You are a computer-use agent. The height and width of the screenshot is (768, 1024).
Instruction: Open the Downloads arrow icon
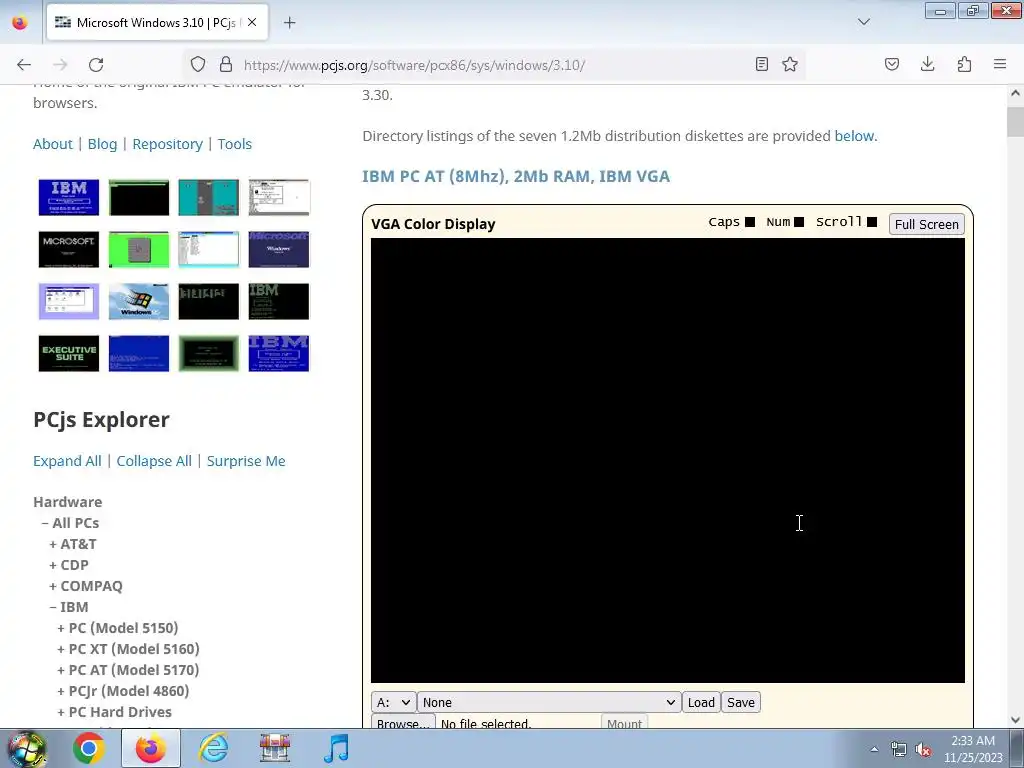pos(927,64)
